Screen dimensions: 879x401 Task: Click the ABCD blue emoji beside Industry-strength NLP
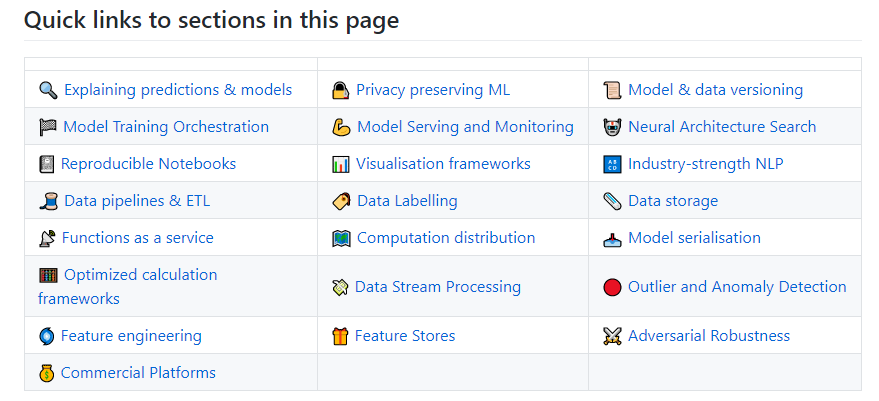[612, 164]
